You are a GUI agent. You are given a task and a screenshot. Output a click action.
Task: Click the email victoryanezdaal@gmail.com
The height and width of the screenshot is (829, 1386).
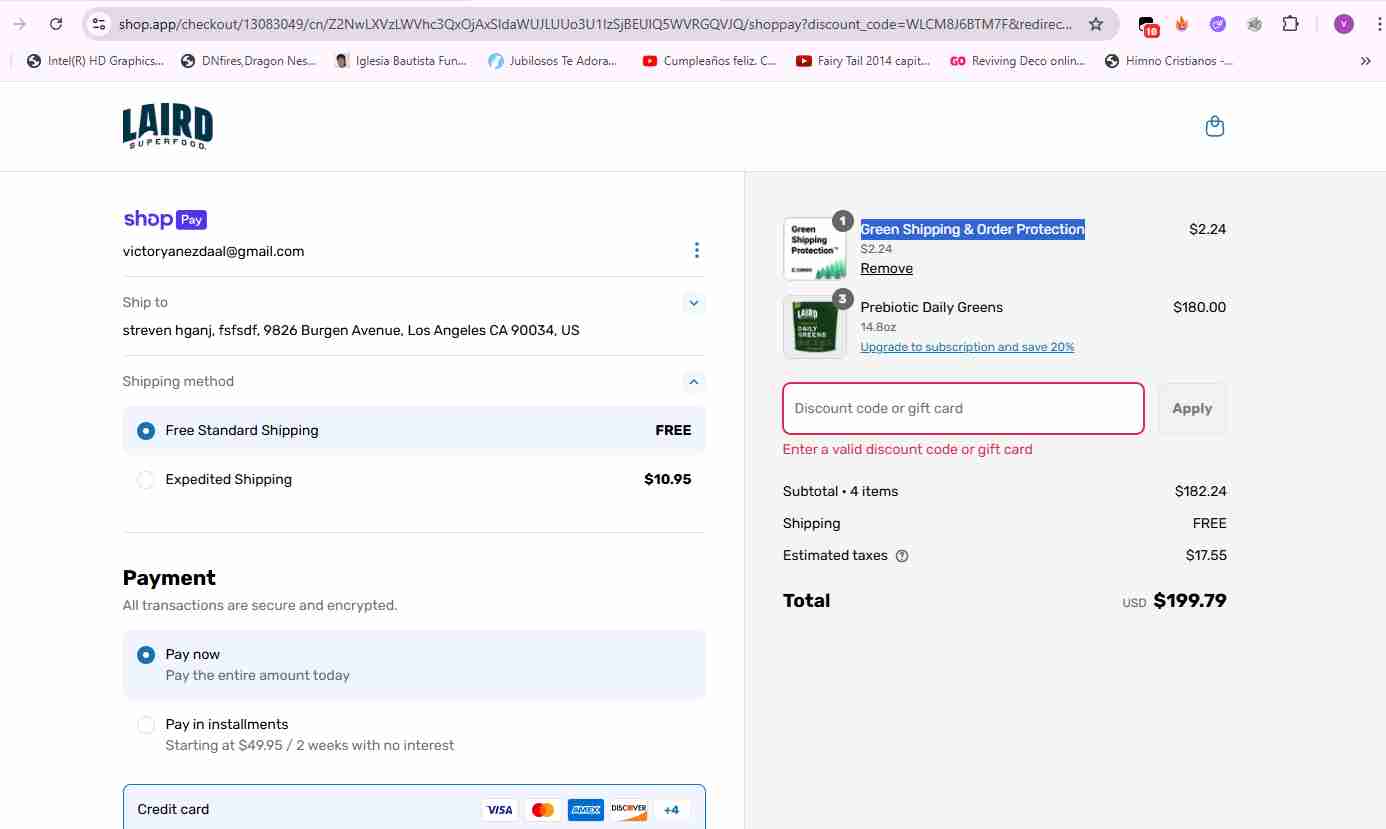pyautogui.click(x=213, y=251)
